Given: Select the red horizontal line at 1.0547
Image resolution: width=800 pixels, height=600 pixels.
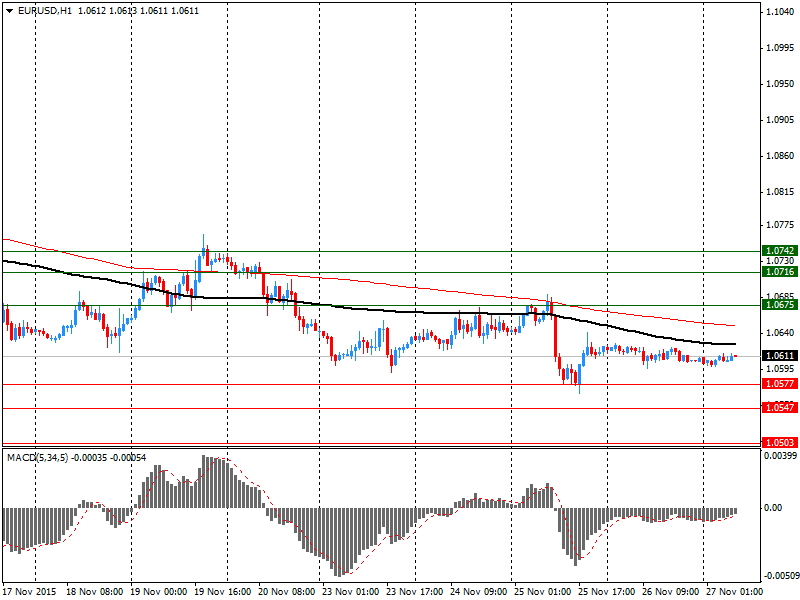Looking at the screenshot, I should pyautogui.click(x=382, y=408).
